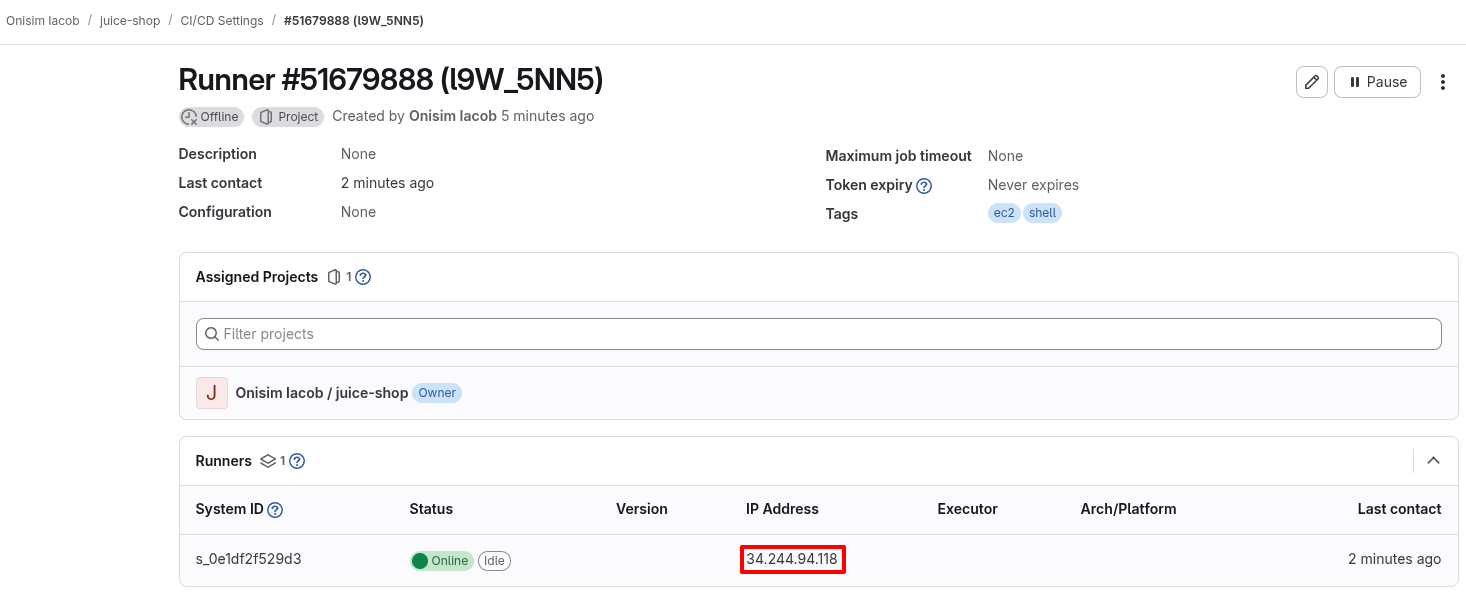Screen dimensions: 1466x596
Task: Click the System ID help icon
Action: 275,510
